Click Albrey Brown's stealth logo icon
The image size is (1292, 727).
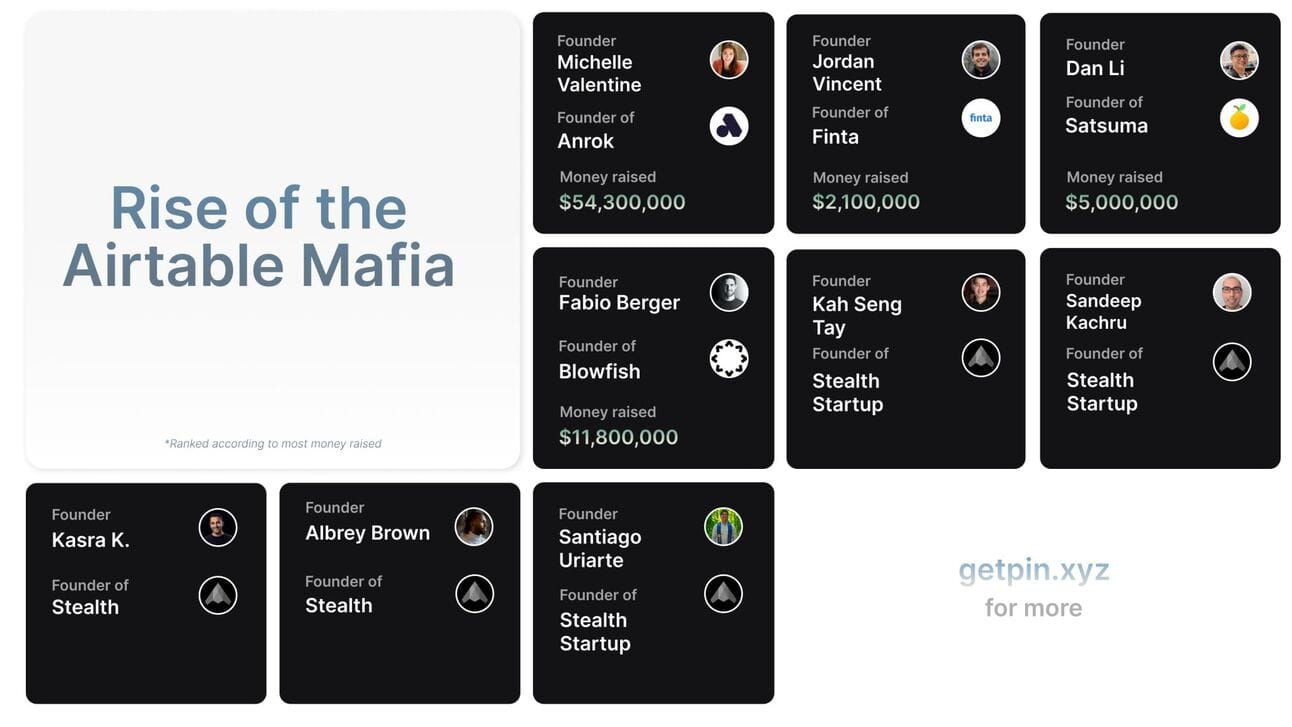[x=475, y=594]
